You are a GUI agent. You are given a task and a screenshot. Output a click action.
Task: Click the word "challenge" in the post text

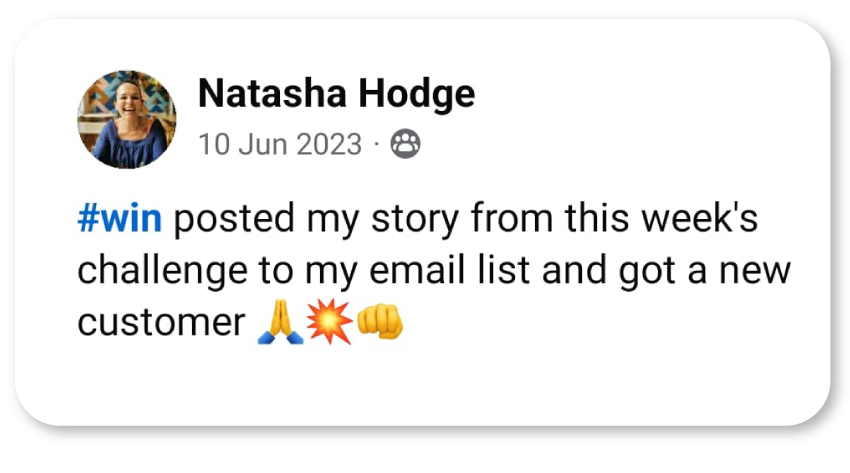point(163,270)
